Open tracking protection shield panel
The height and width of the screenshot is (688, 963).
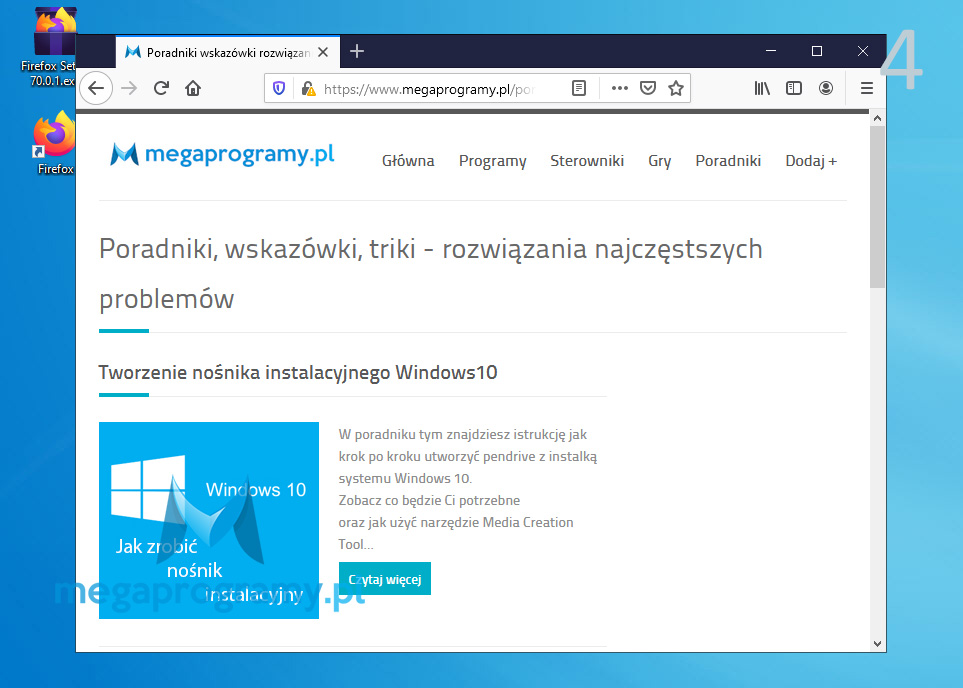click(x=279, y=88)
